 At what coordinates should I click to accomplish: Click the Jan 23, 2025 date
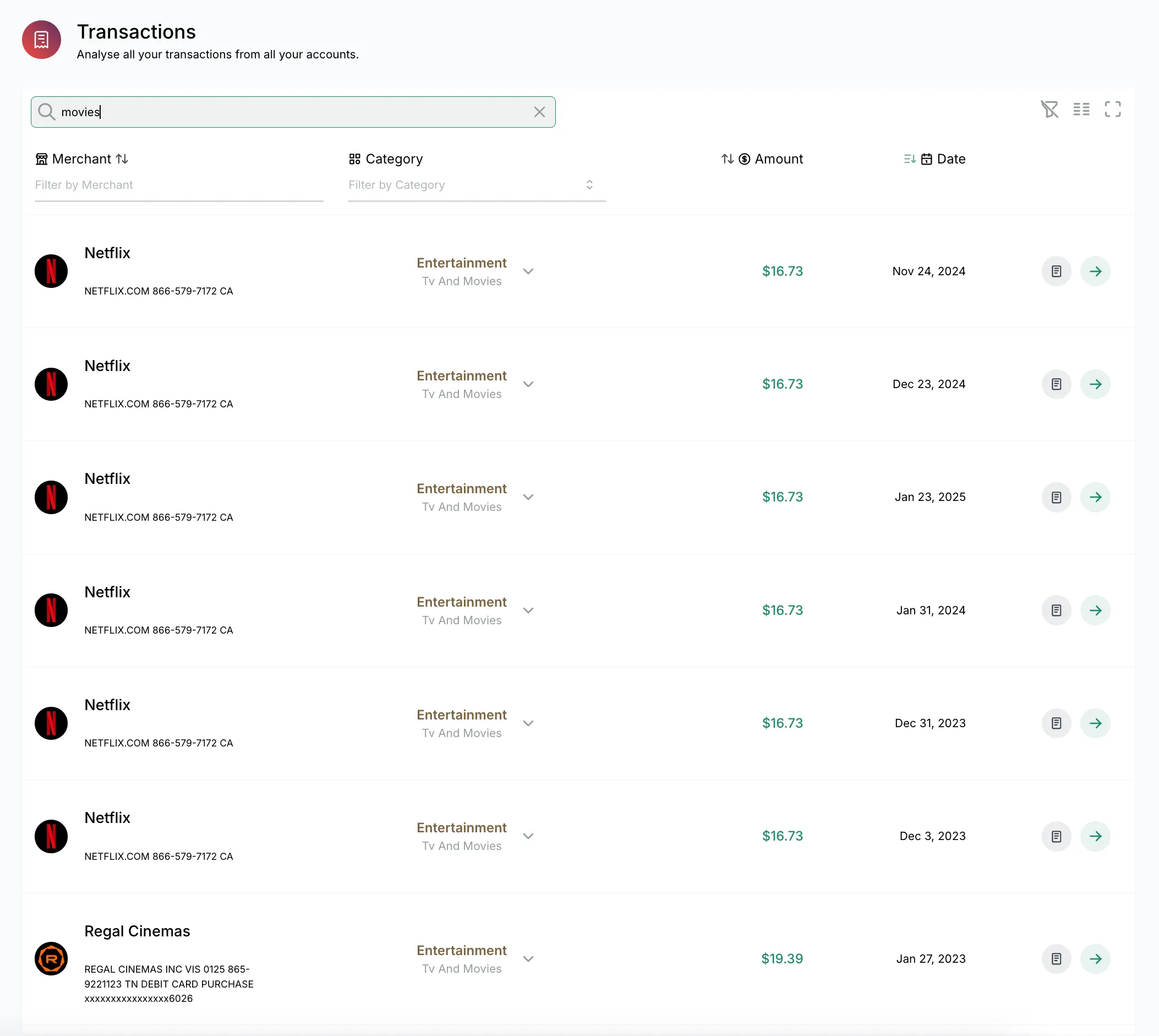[930, 497]
